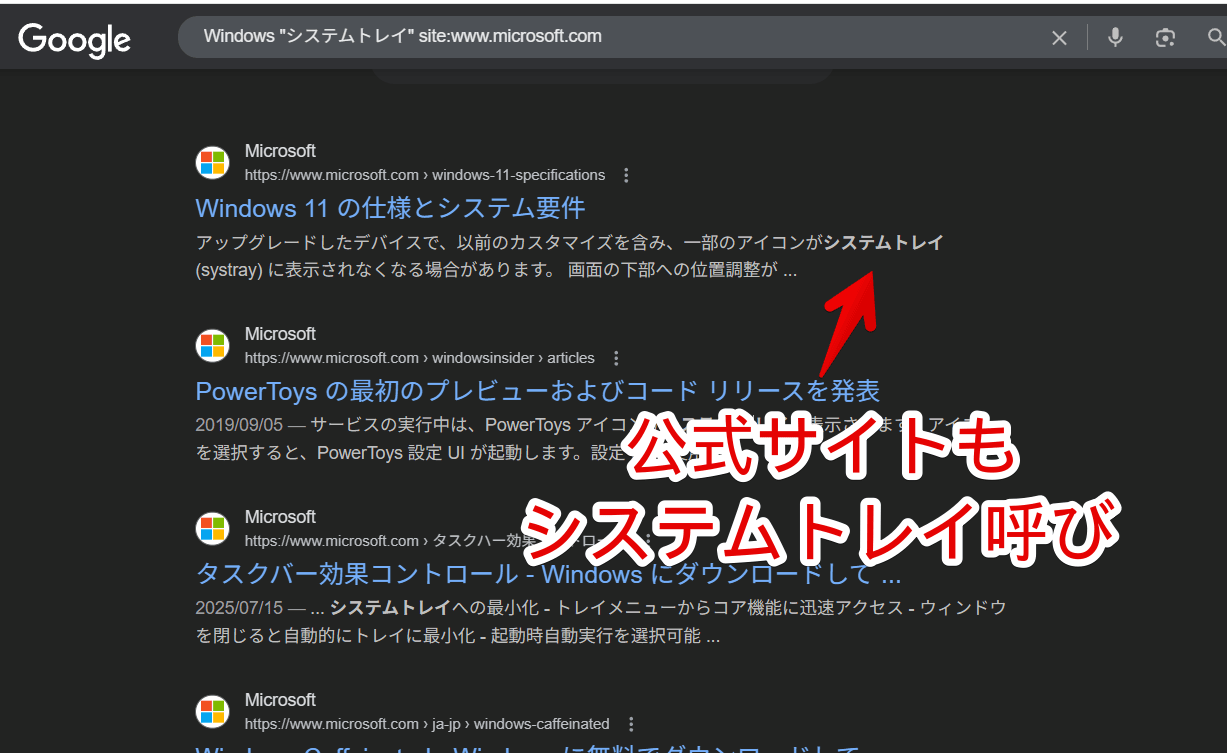
Task: Open Google Lens image search
Action: 1165,38
